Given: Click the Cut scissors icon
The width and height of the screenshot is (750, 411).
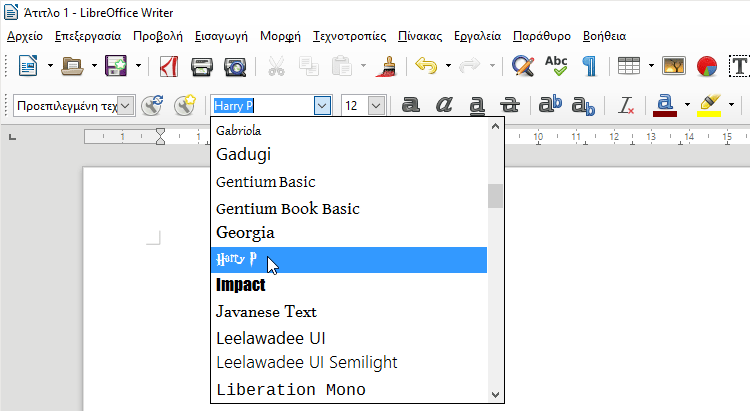Looking at the screenshot, I should click(x=276, y=66).
